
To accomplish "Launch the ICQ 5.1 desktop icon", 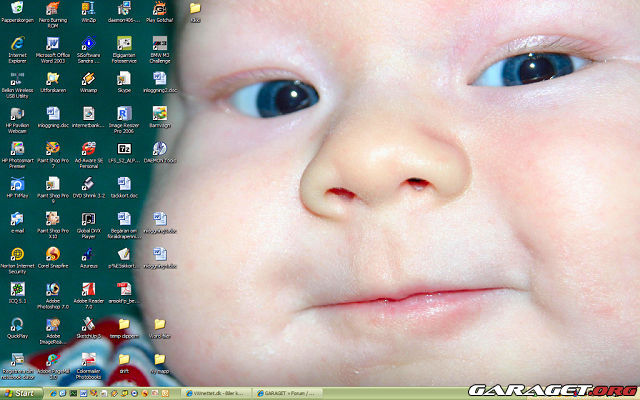I will (x=17, y=291).
